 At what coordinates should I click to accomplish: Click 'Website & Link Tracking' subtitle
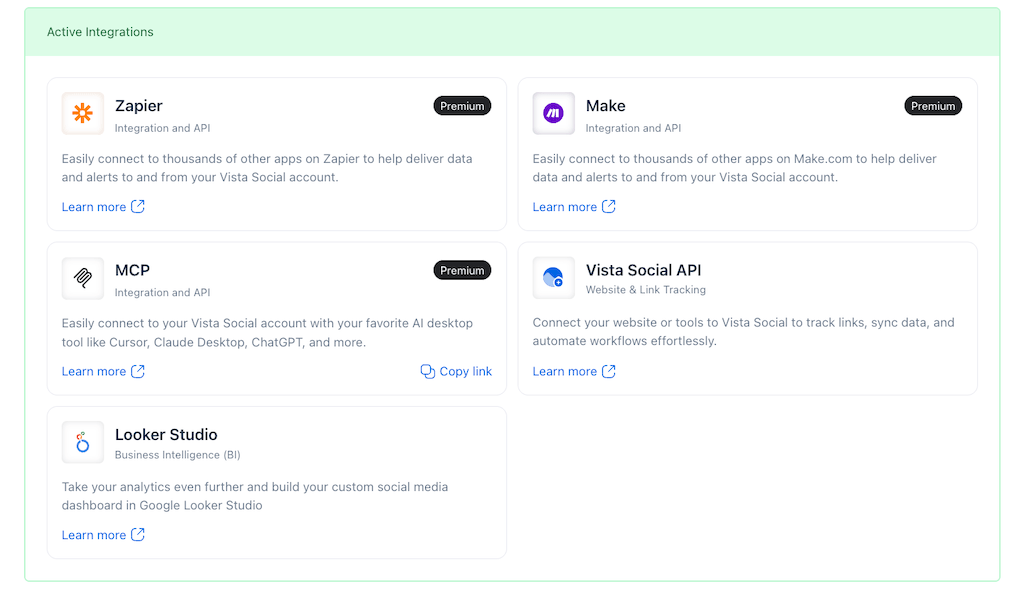click(646, 290)
